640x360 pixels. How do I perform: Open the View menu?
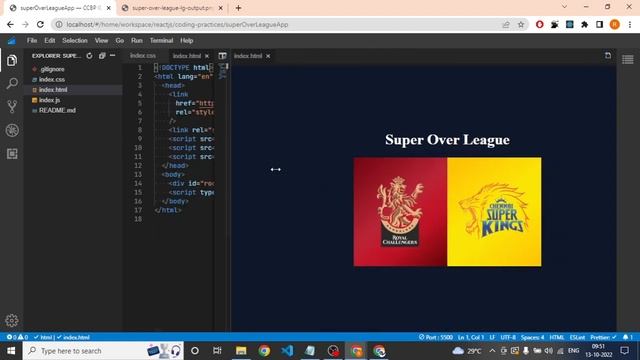coord(102,40)
